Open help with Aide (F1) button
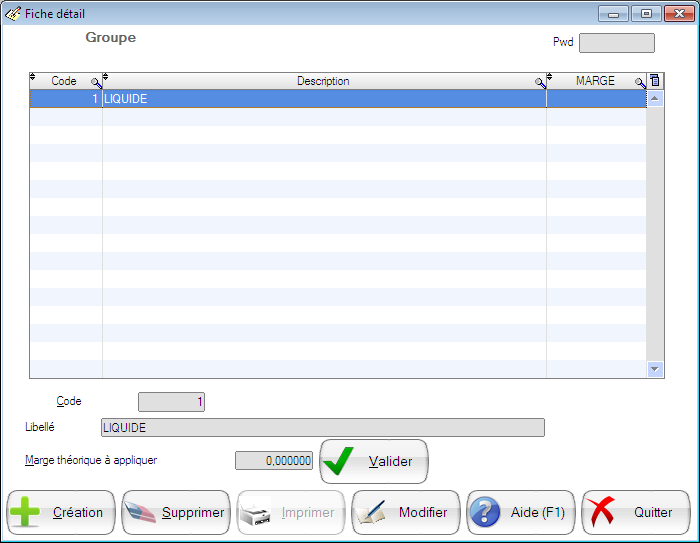 pos(521,513)
